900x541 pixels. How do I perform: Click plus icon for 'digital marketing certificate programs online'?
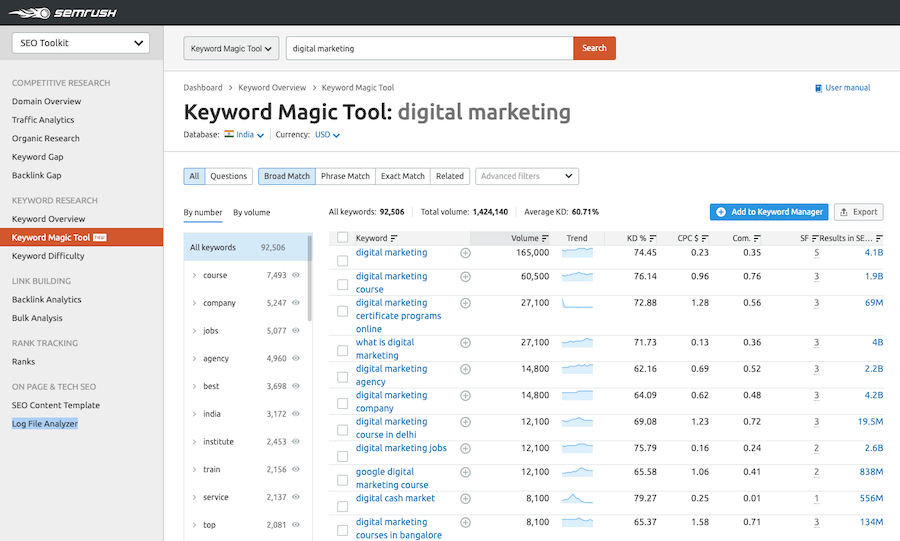tap(465, 303)
